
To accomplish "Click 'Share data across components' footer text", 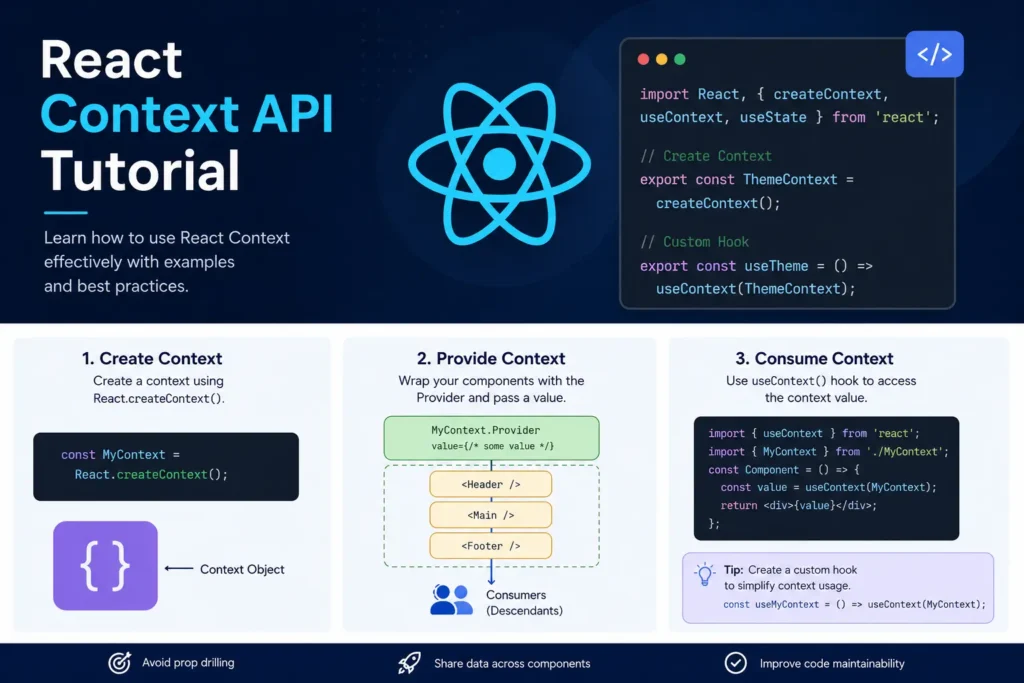I will [512, 663].
